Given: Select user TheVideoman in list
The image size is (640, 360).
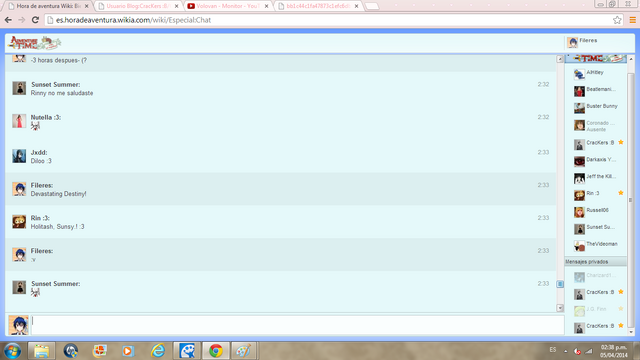Looking at the screenshot, I should coord(596,245).
